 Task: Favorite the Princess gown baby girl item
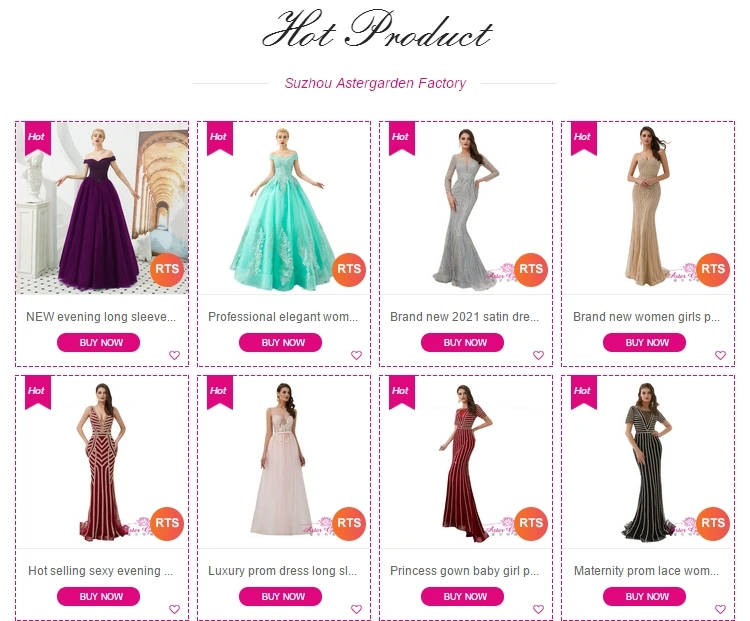pos(539,609)
